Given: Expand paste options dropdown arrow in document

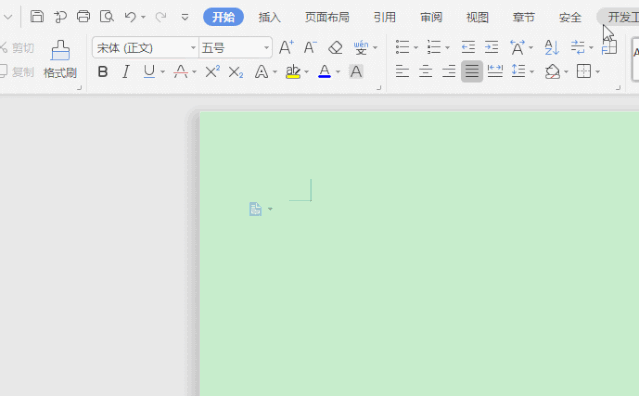Looking at the screenshot, I should [270, 209].
